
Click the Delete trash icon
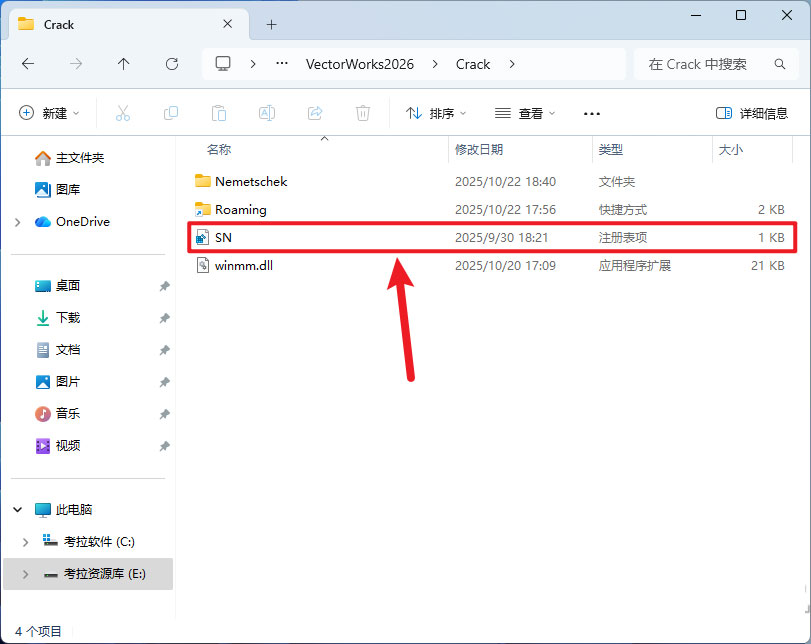tap(363, 113)
